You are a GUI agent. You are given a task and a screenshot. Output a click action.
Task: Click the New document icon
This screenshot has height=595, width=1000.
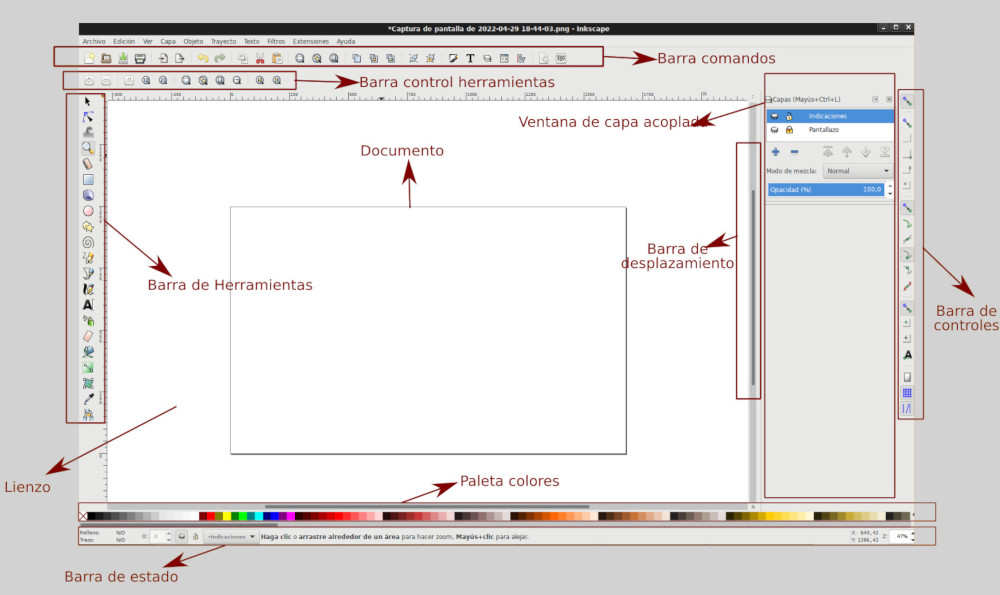89,58
